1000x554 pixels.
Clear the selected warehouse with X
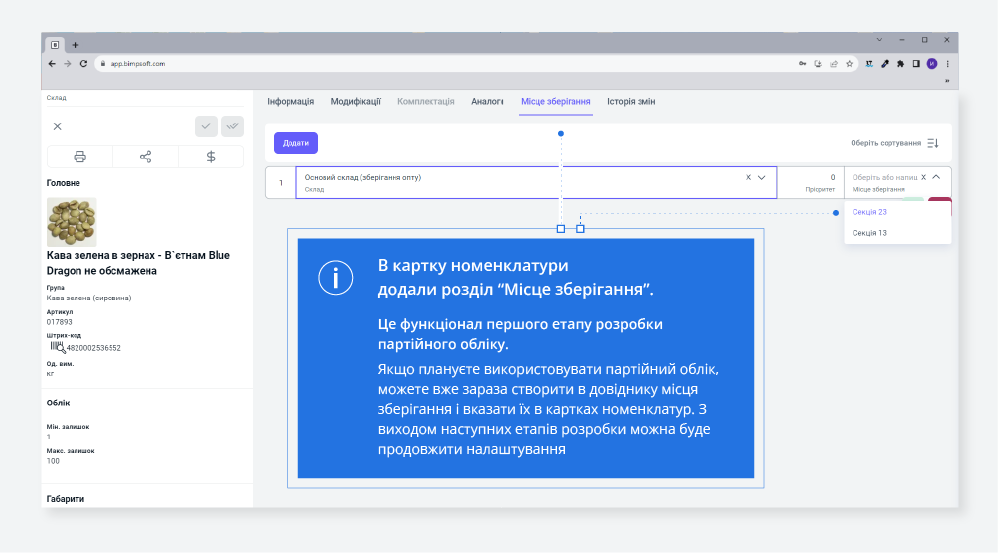748,177
